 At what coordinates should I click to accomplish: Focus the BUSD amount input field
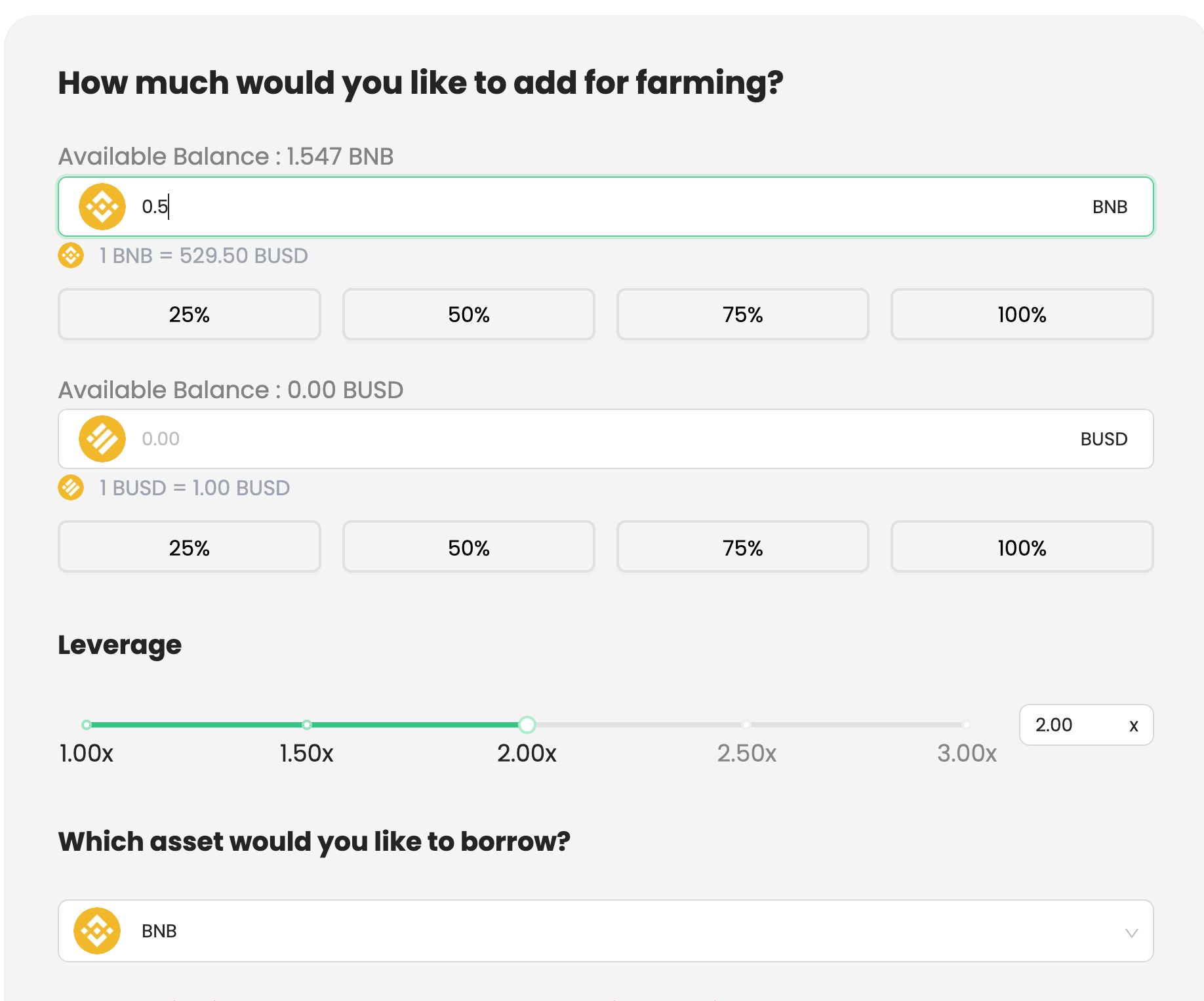tap(606, 439)
